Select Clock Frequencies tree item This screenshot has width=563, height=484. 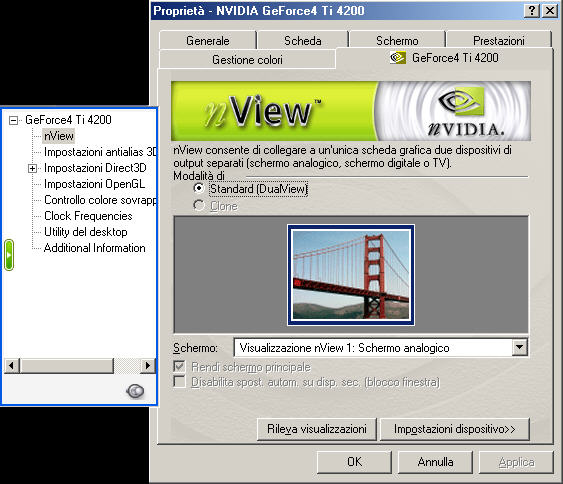point(88,216)
